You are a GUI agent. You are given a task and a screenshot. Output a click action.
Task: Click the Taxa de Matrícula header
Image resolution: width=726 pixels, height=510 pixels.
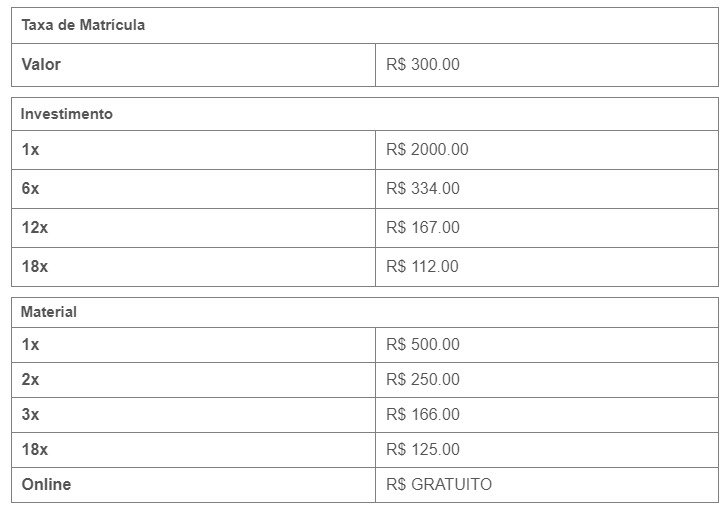83,25
